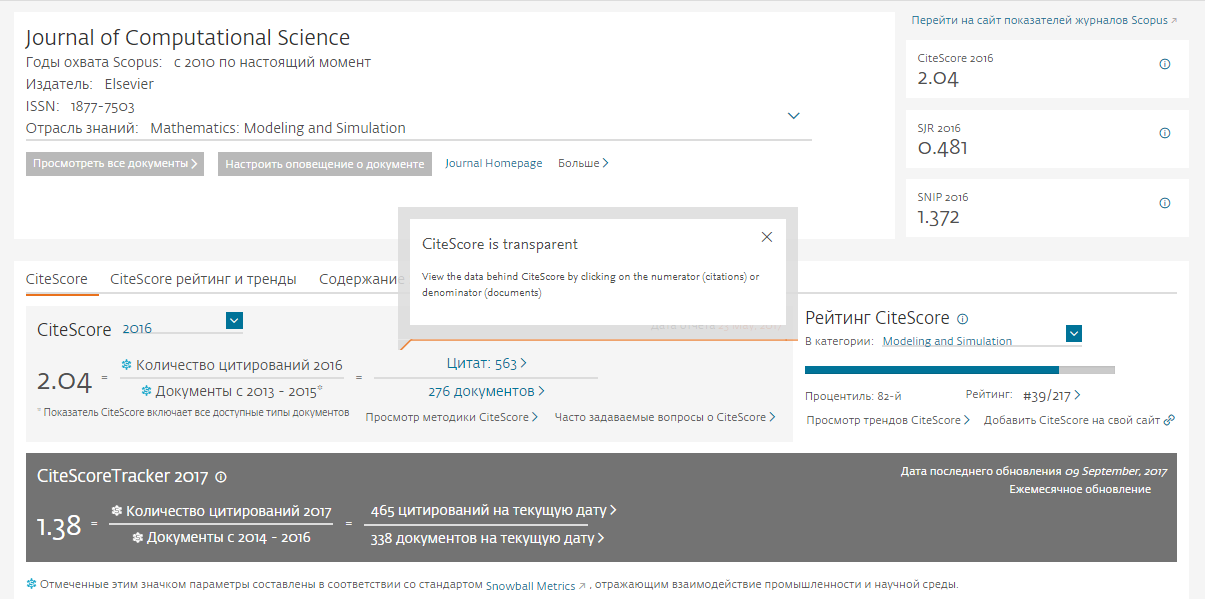The image size is (1205, 599).
Task: Click the SNIP 2016 info icon
Action: click(x=1164, y=202)
